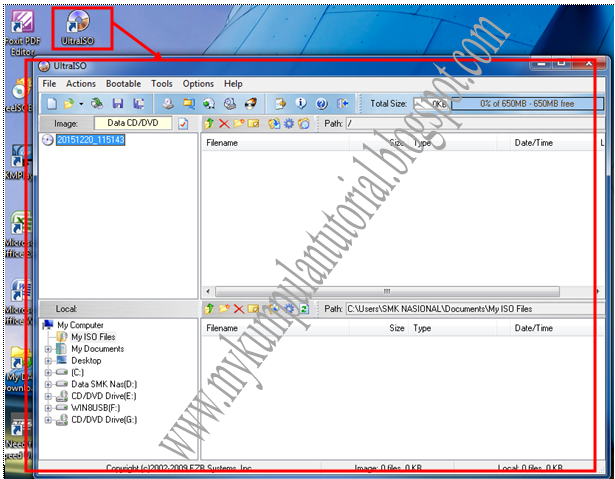Click the blue info Properties icon

(x=301, y=104)
